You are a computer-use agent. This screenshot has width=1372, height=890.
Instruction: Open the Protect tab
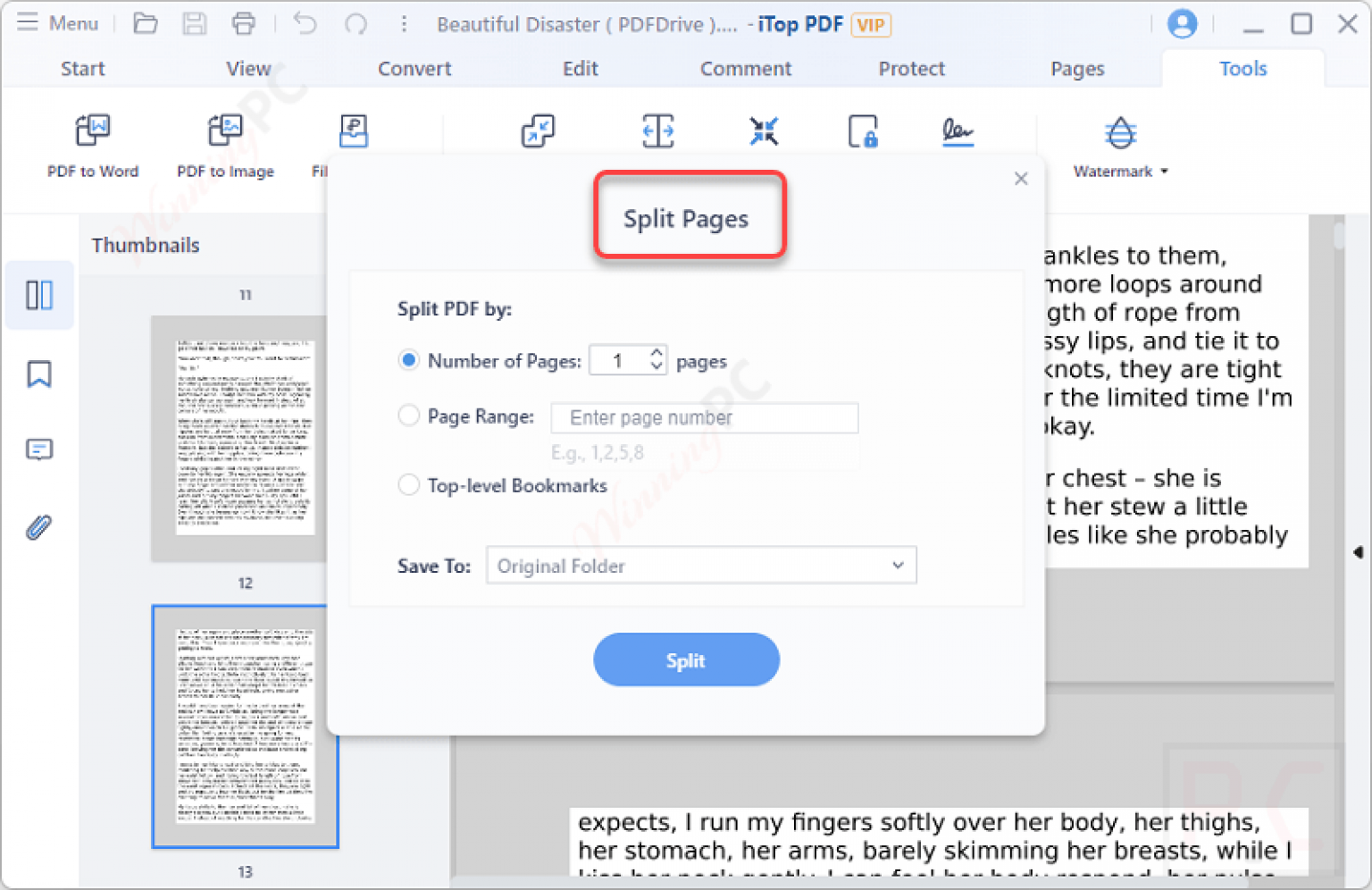[911, 68]
